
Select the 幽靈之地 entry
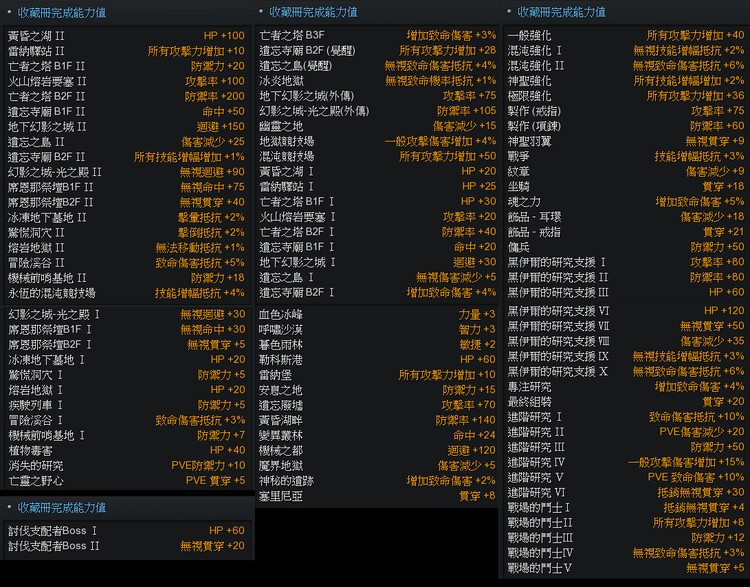pos(281,126)
